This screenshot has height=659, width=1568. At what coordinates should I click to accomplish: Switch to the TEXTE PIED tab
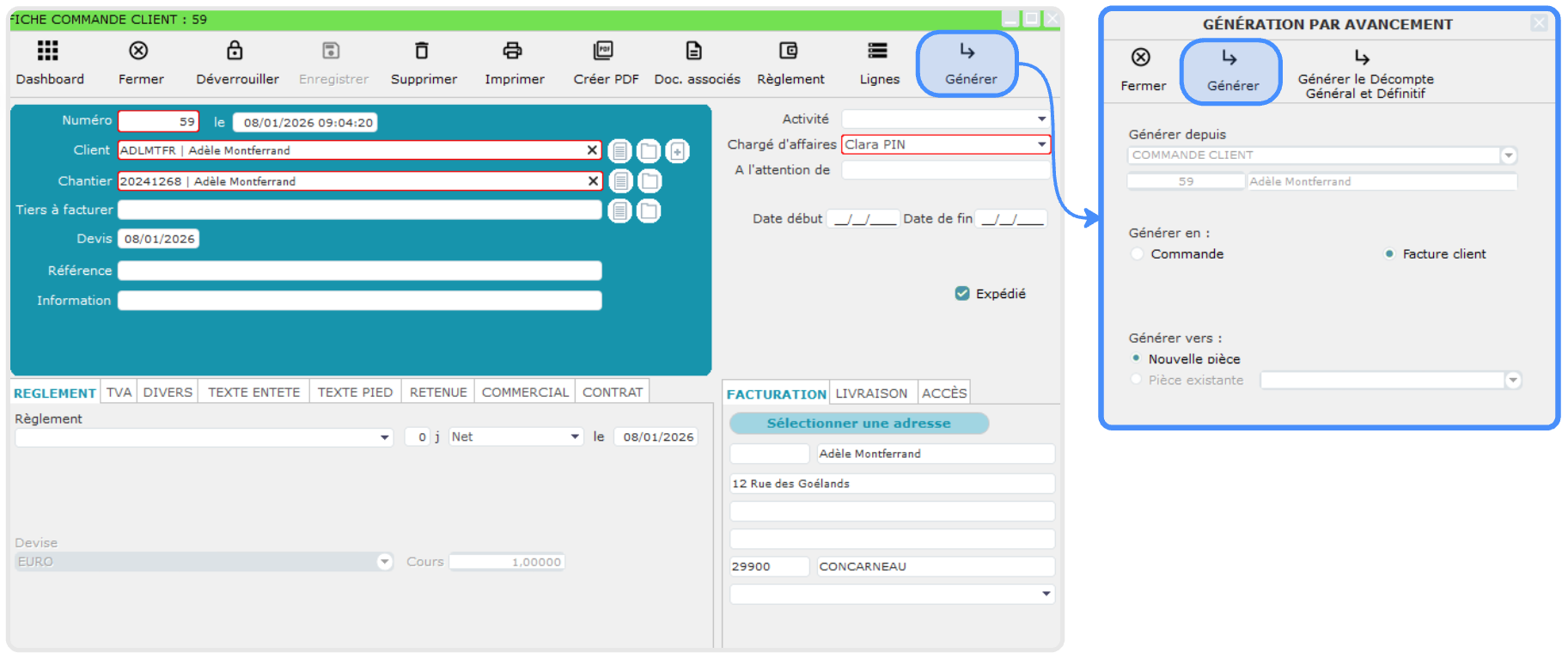tap(355, 393)
